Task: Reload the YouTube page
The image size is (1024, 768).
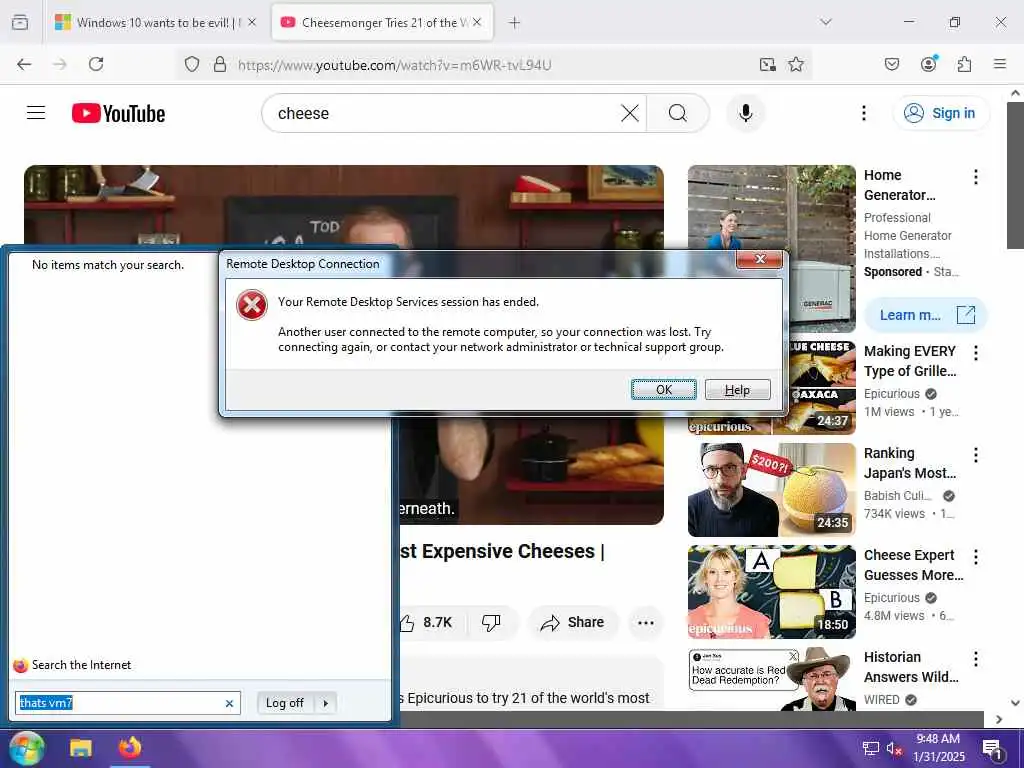Action: (x=96, y=64)
